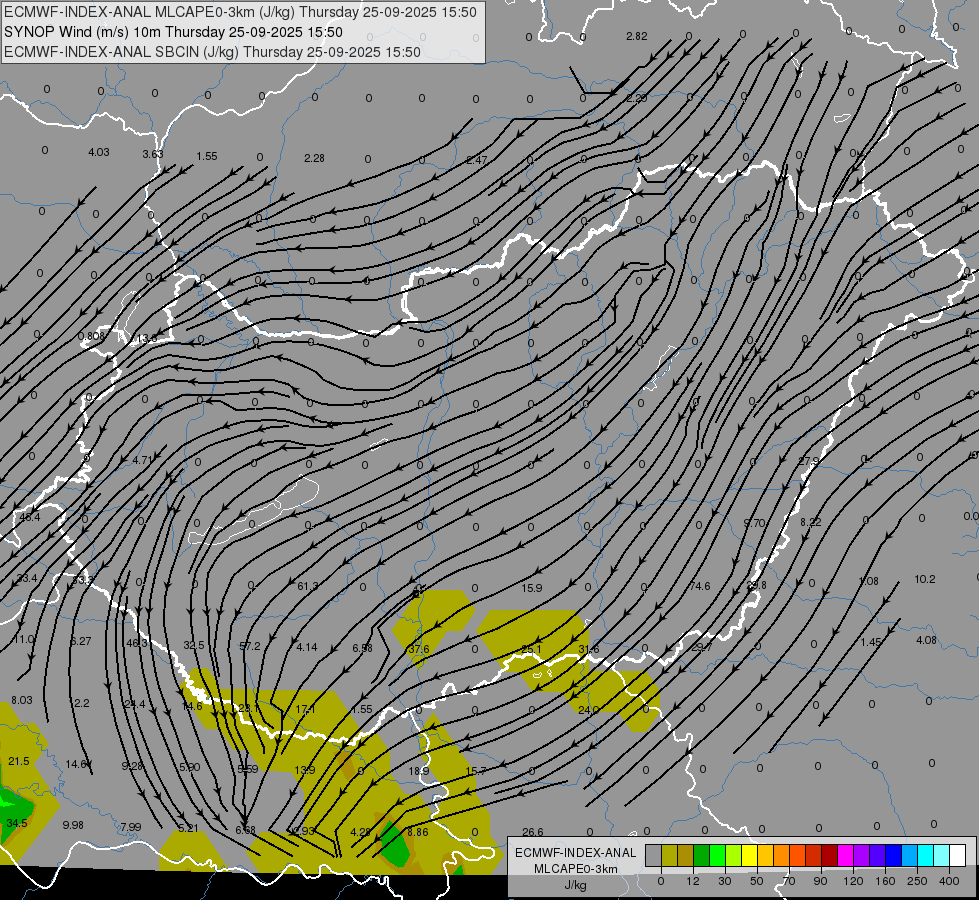Click the map value 15.7
This screenshot has height=900, width=979.
point(476,771)
